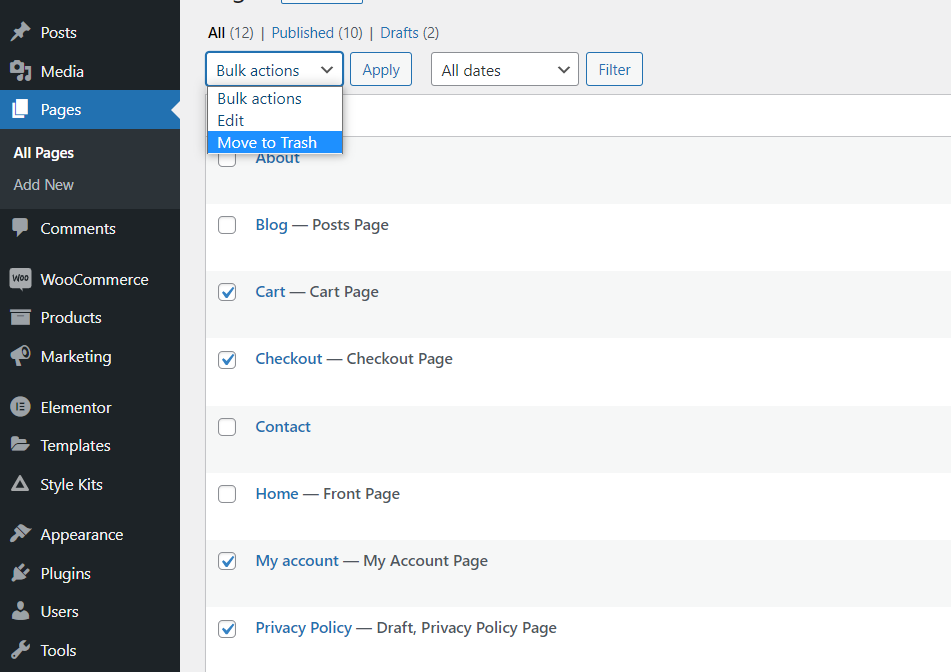Open All Pages submenu item

[44, 153]
